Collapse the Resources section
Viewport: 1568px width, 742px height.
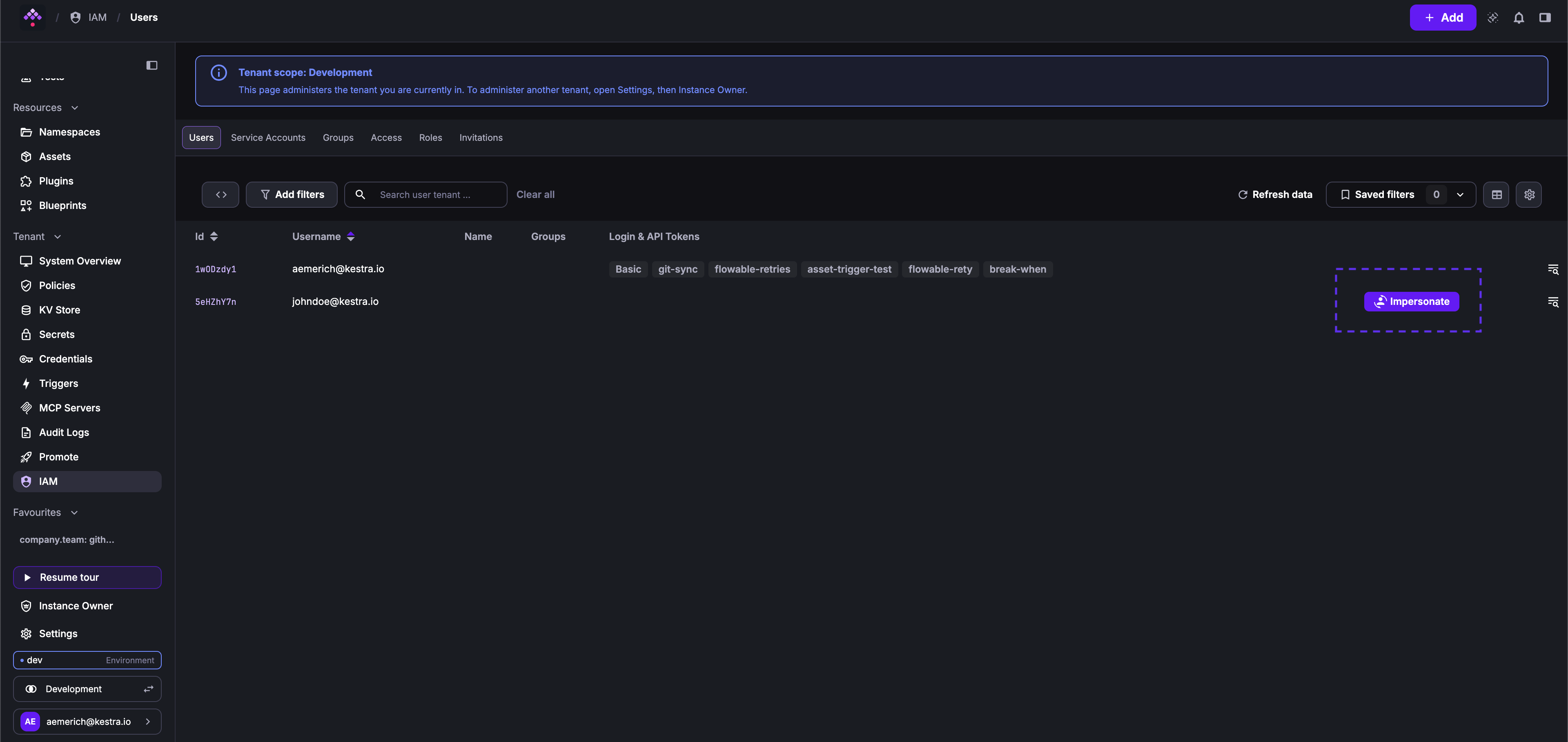[x=46, y=108]
